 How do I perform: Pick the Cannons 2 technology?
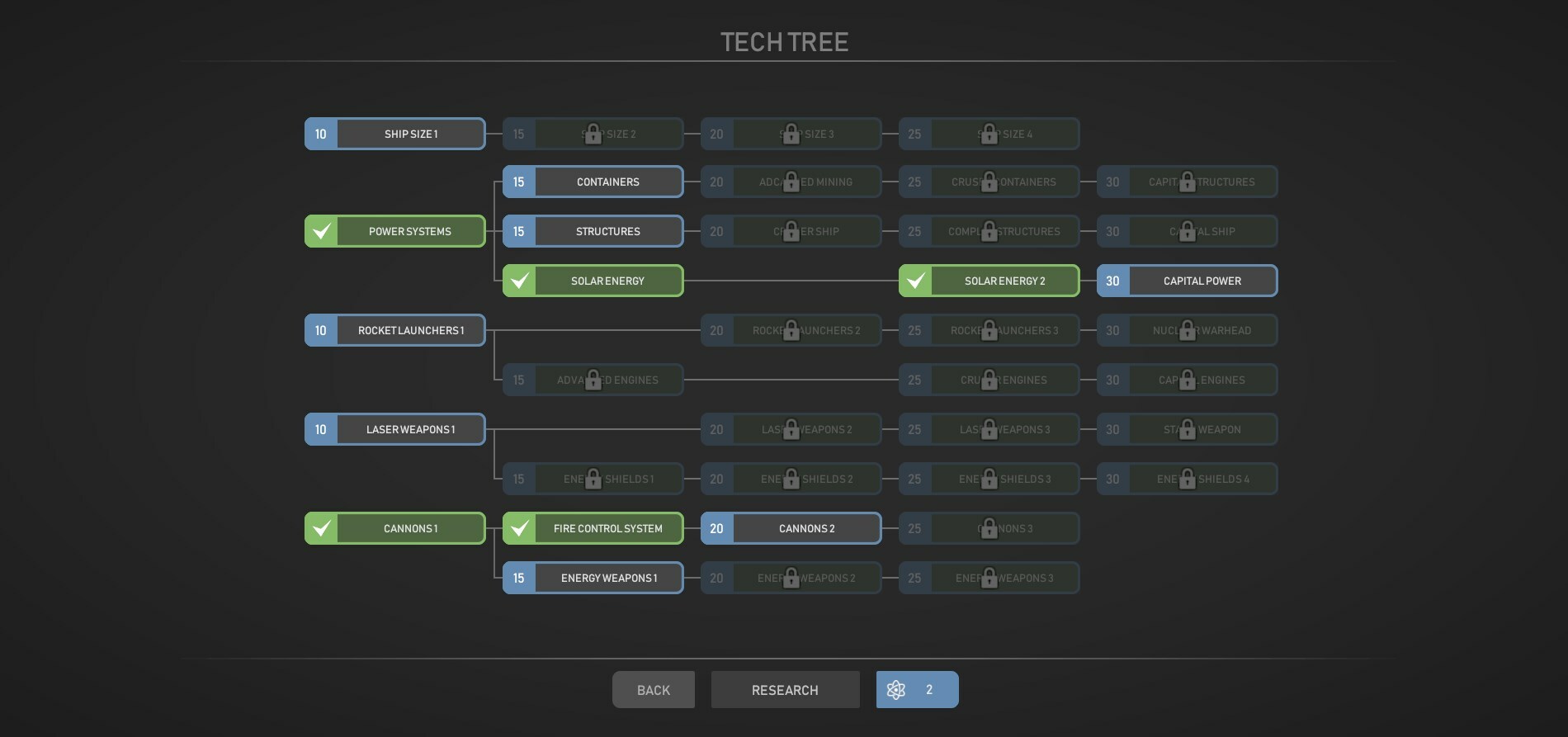(x=806, y=528)
